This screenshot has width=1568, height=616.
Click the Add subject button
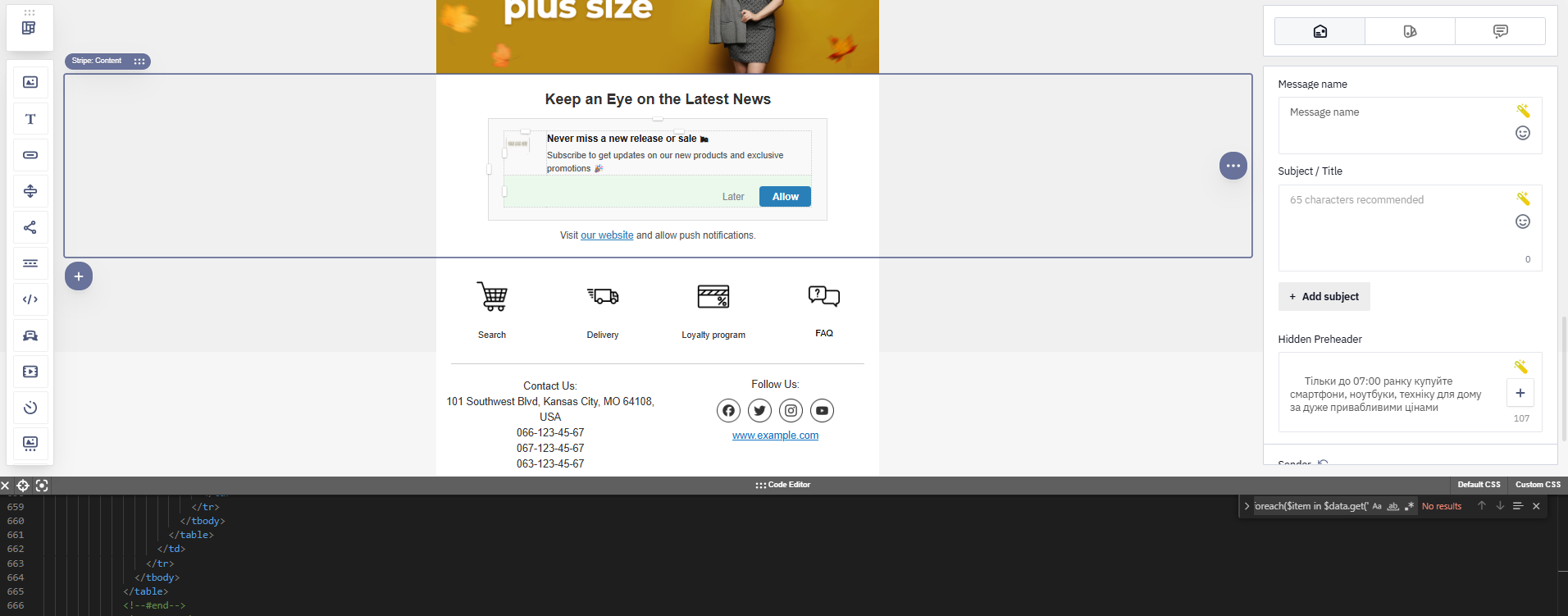point(1324,297)
